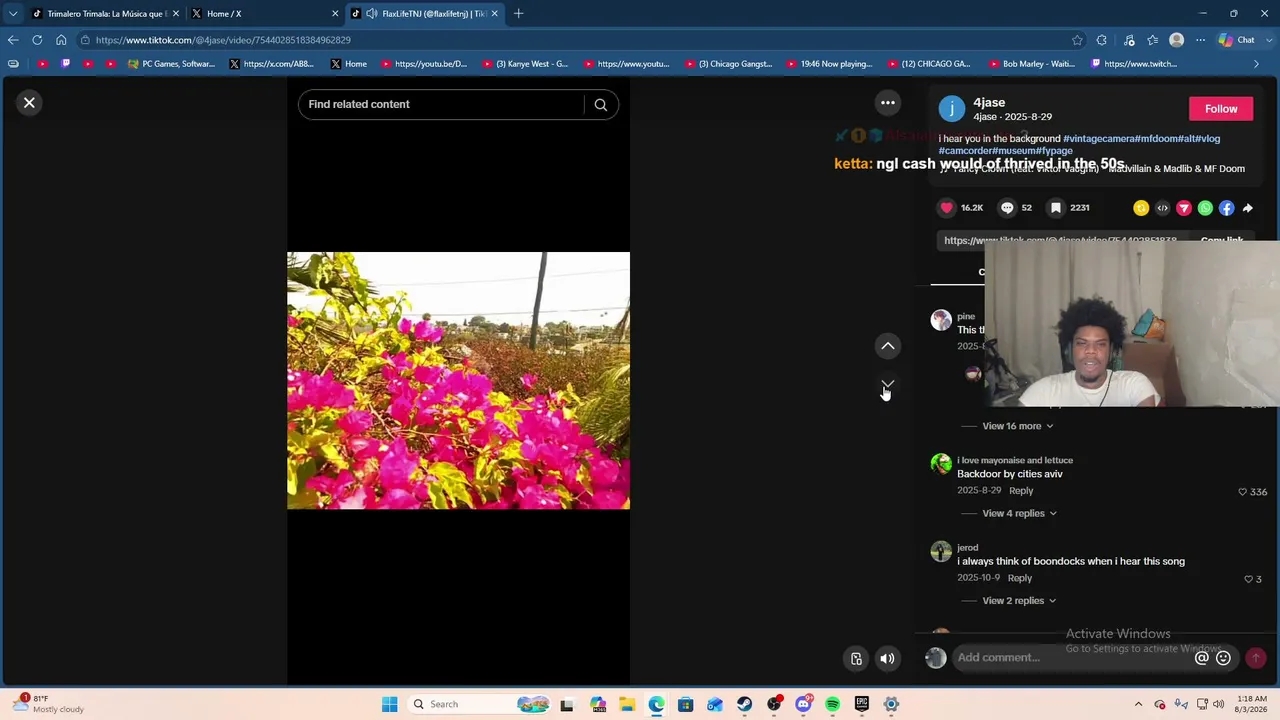
Task: Show more bookmarks with the chevron
Action: tap(1256, 64)
